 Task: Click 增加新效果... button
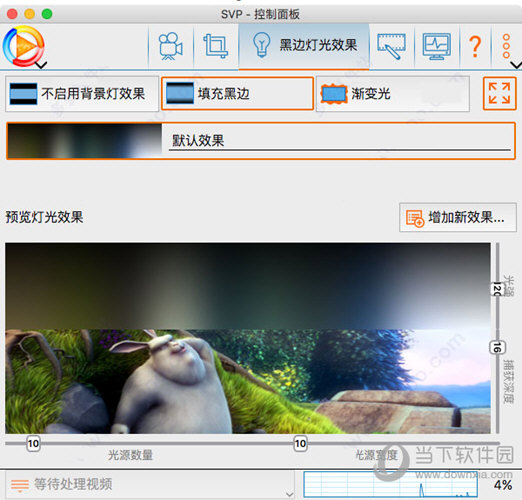point(458,218)
